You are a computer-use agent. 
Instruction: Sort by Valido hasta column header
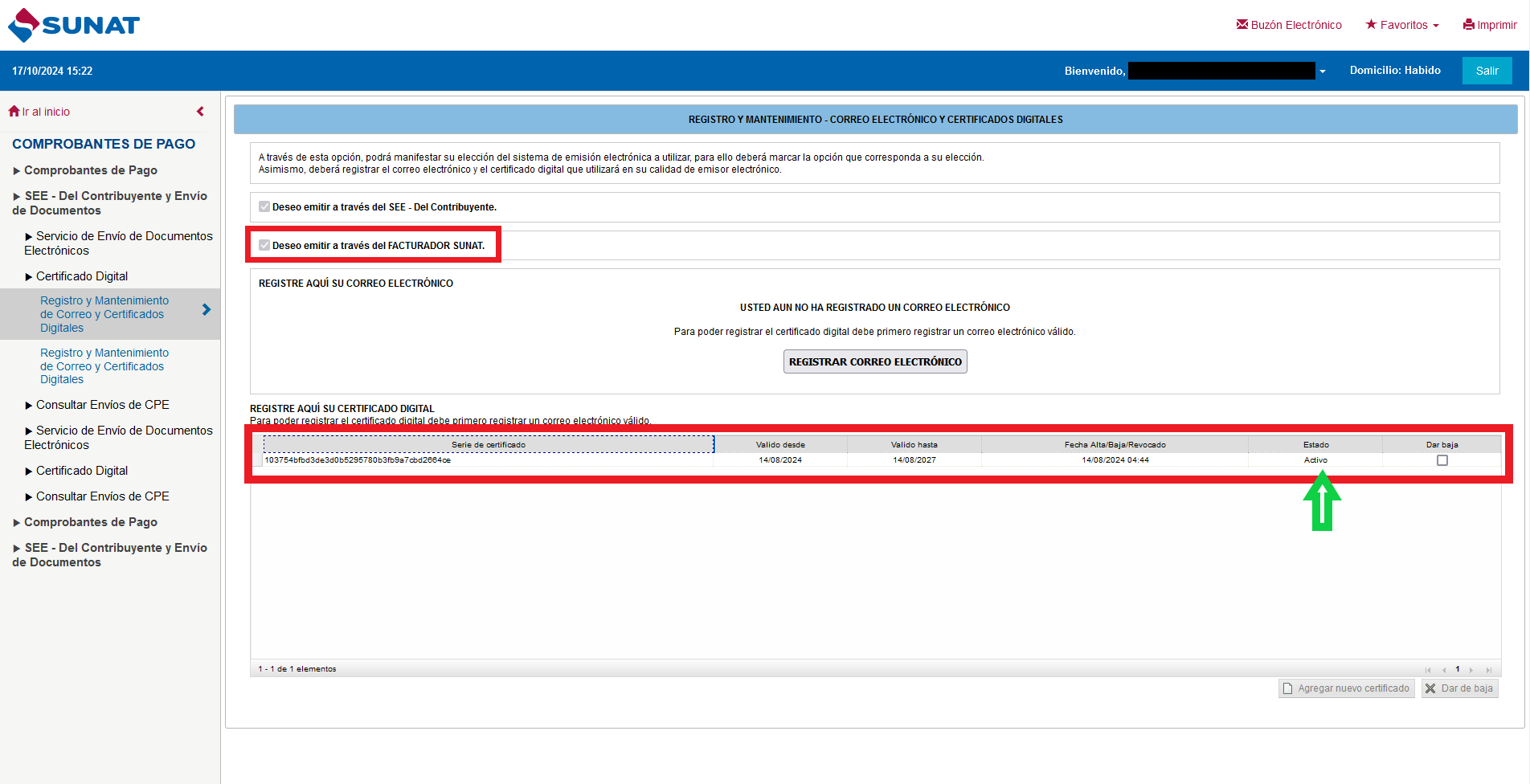[914, 444]
